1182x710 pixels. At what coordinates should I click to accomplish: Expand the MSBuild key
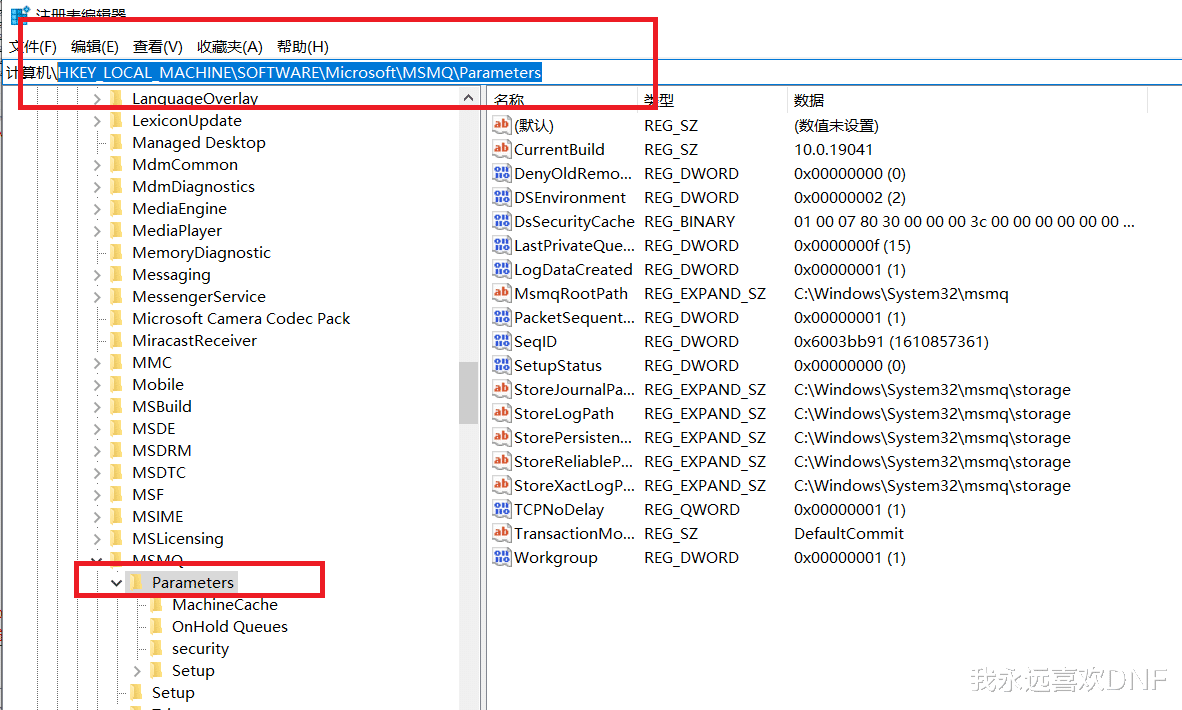click(x=96, y=406)
